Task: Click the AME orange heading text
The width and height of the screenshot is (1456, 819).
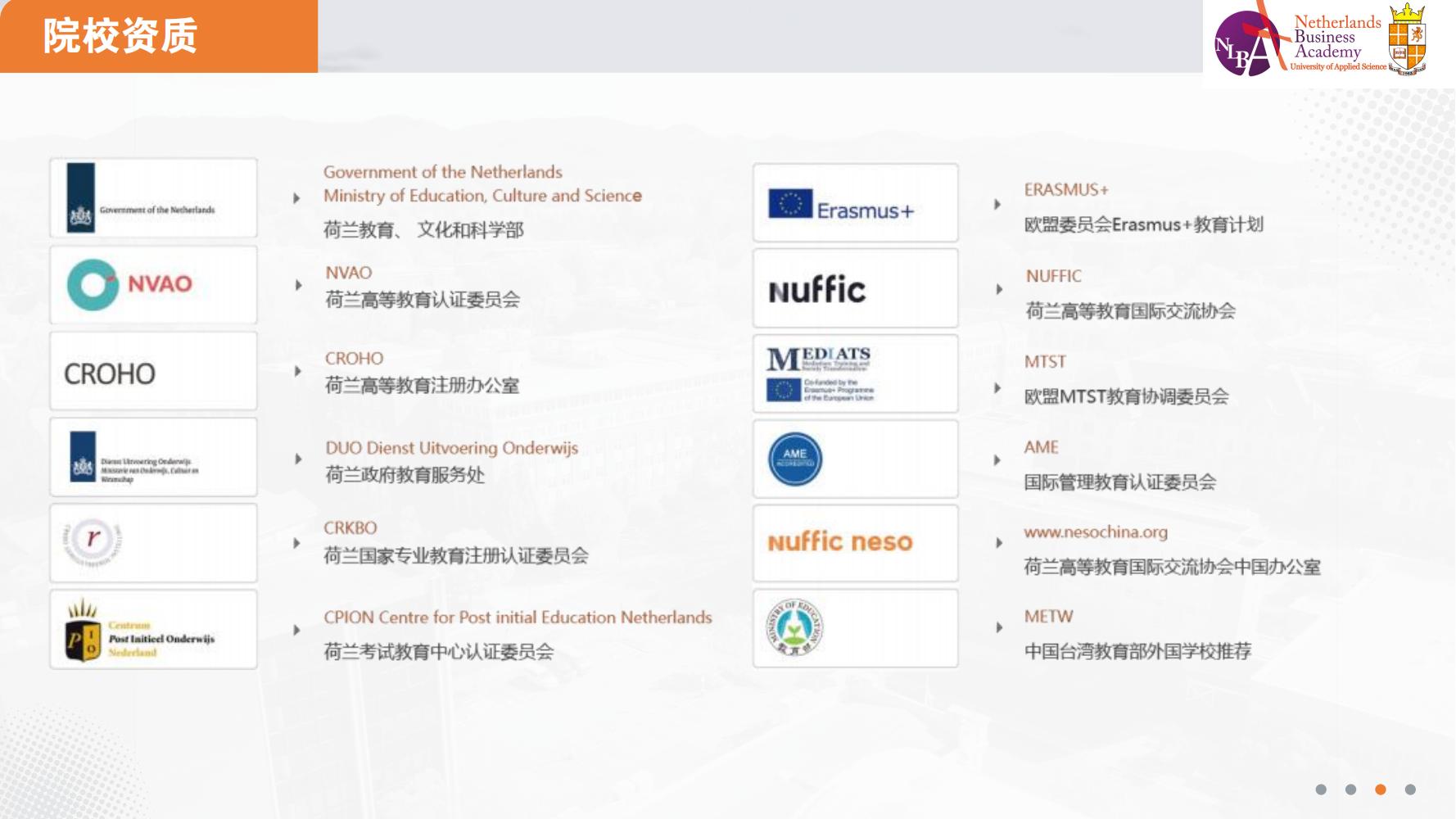Action: point(1042,447)
